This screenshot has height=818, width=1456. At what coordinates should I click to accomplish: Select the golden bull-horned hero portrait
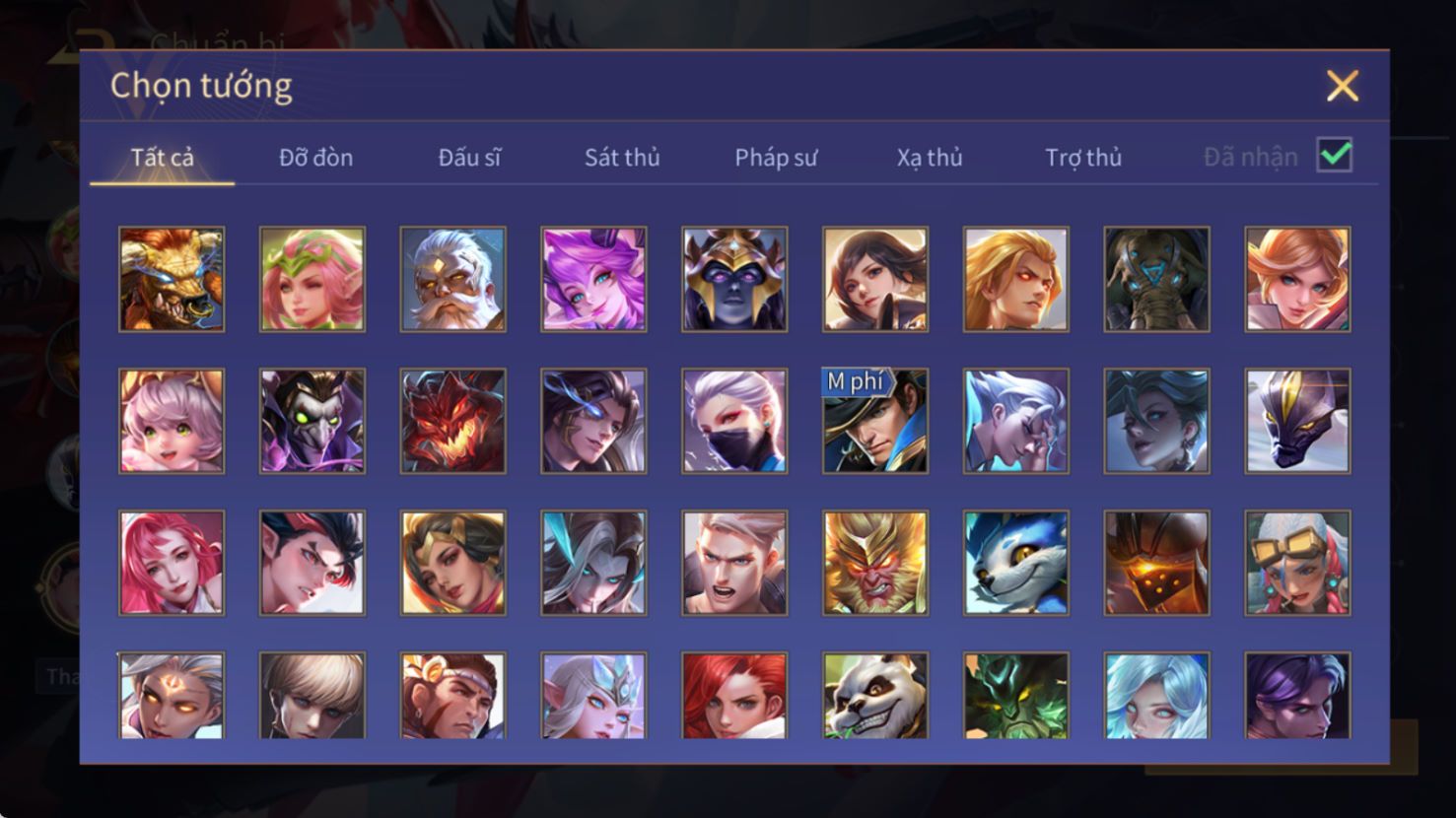point(172,279)
